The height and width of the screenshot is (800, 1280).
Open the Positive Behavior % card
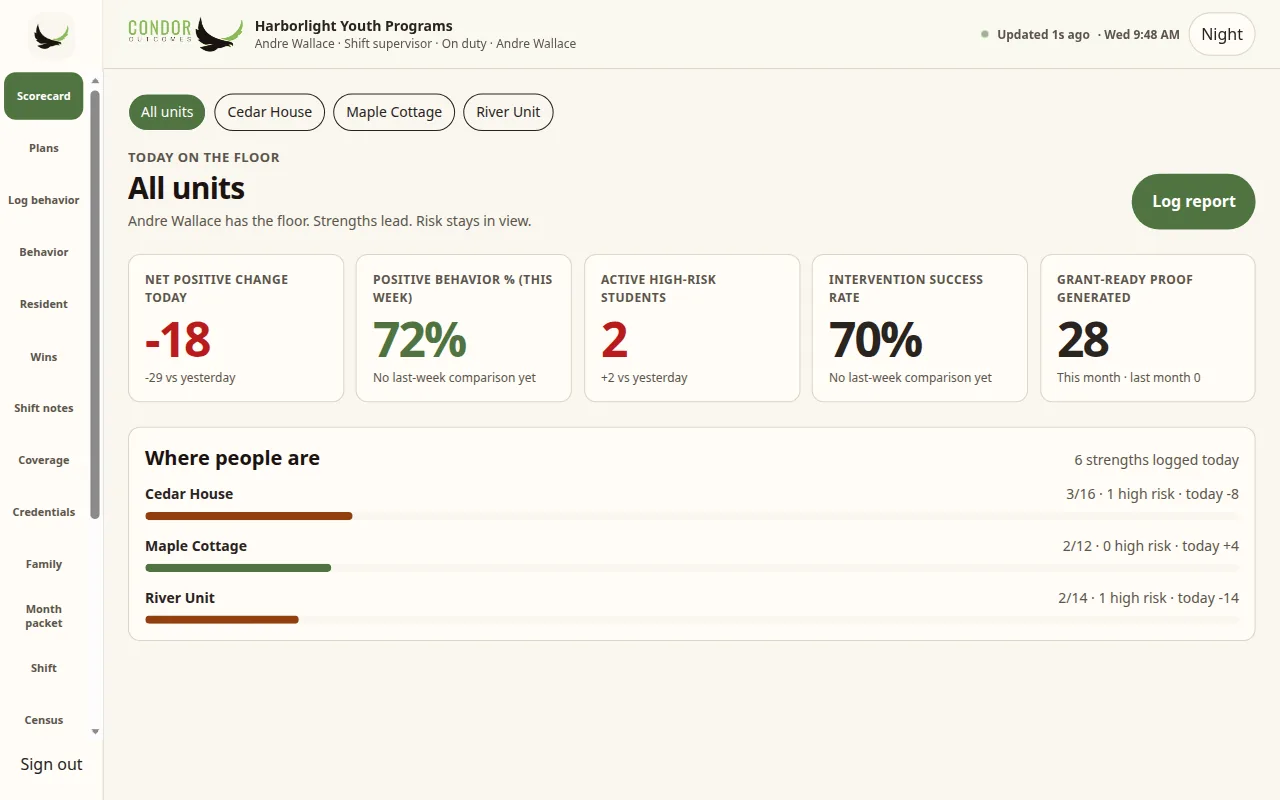464,328
